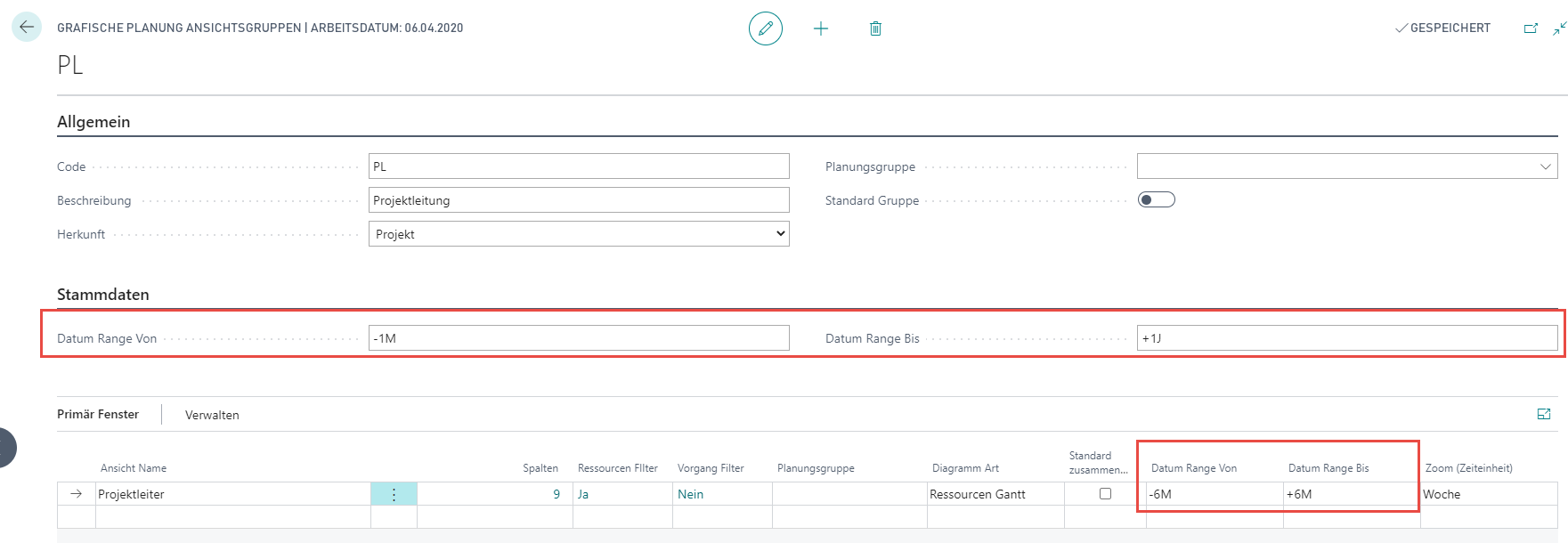Click the table cell with +6M
Viewport: 1568px width, 543px height.
(x=1352, y=494)
